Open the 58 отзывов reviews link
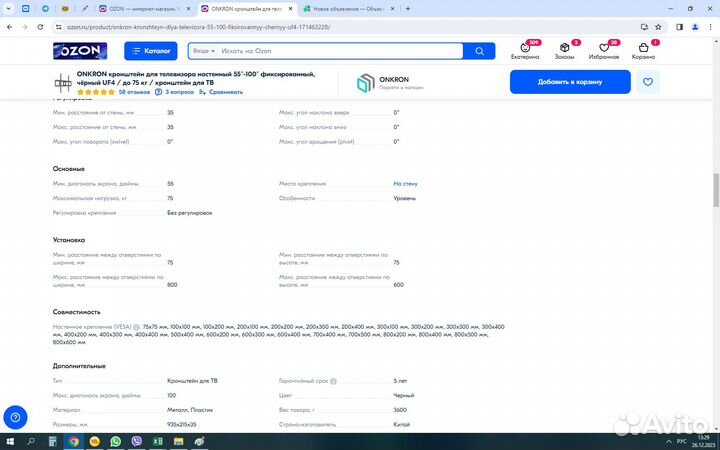The width and height of the screenshot is (720, 450). point(134,92)
